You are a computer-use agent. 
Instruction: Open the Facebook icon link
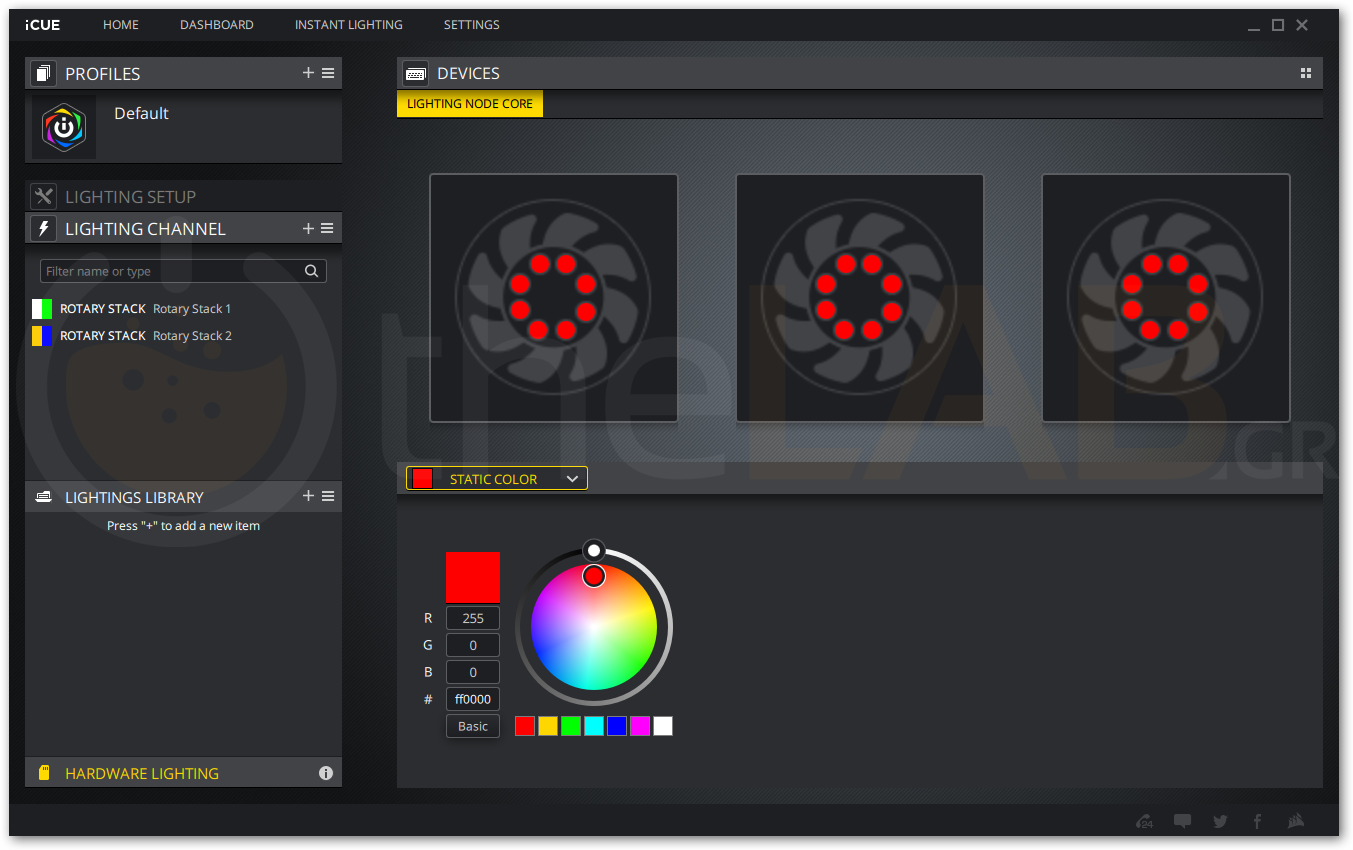click(1257, 821)
